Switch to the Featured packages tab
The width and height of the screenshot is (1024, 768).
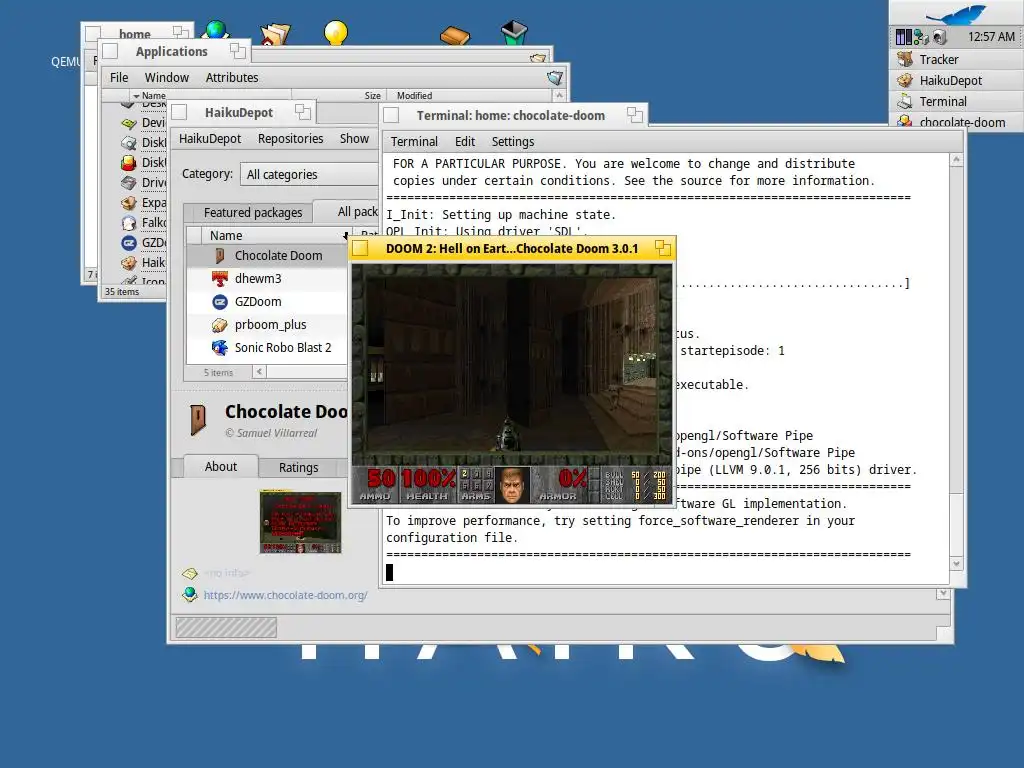click(x=253, y=213)
